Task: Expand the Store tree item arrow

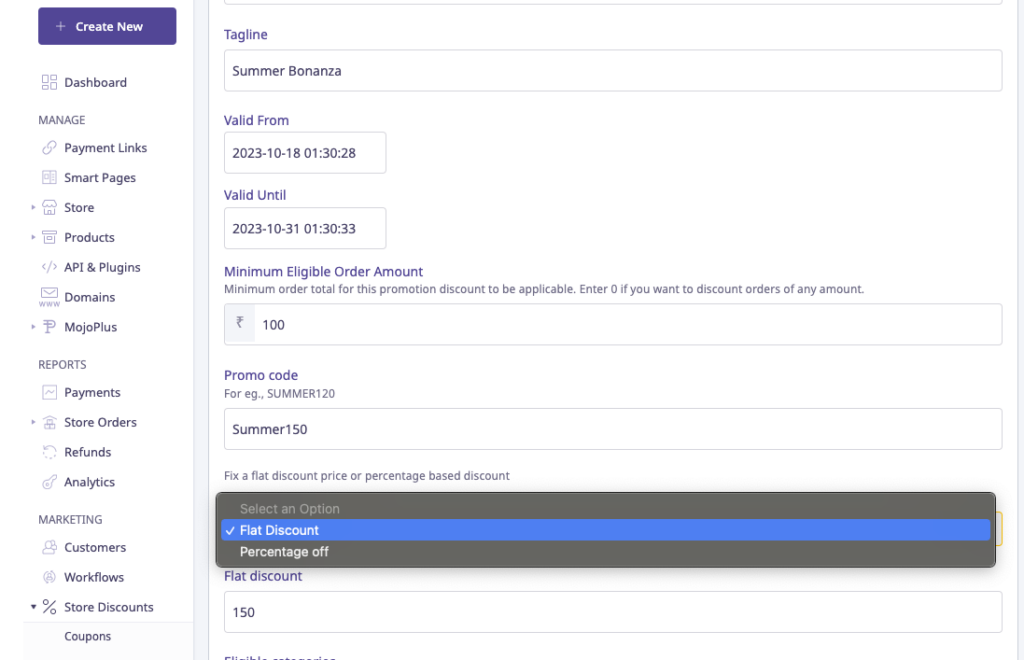Action: click(x=33, y=208)
